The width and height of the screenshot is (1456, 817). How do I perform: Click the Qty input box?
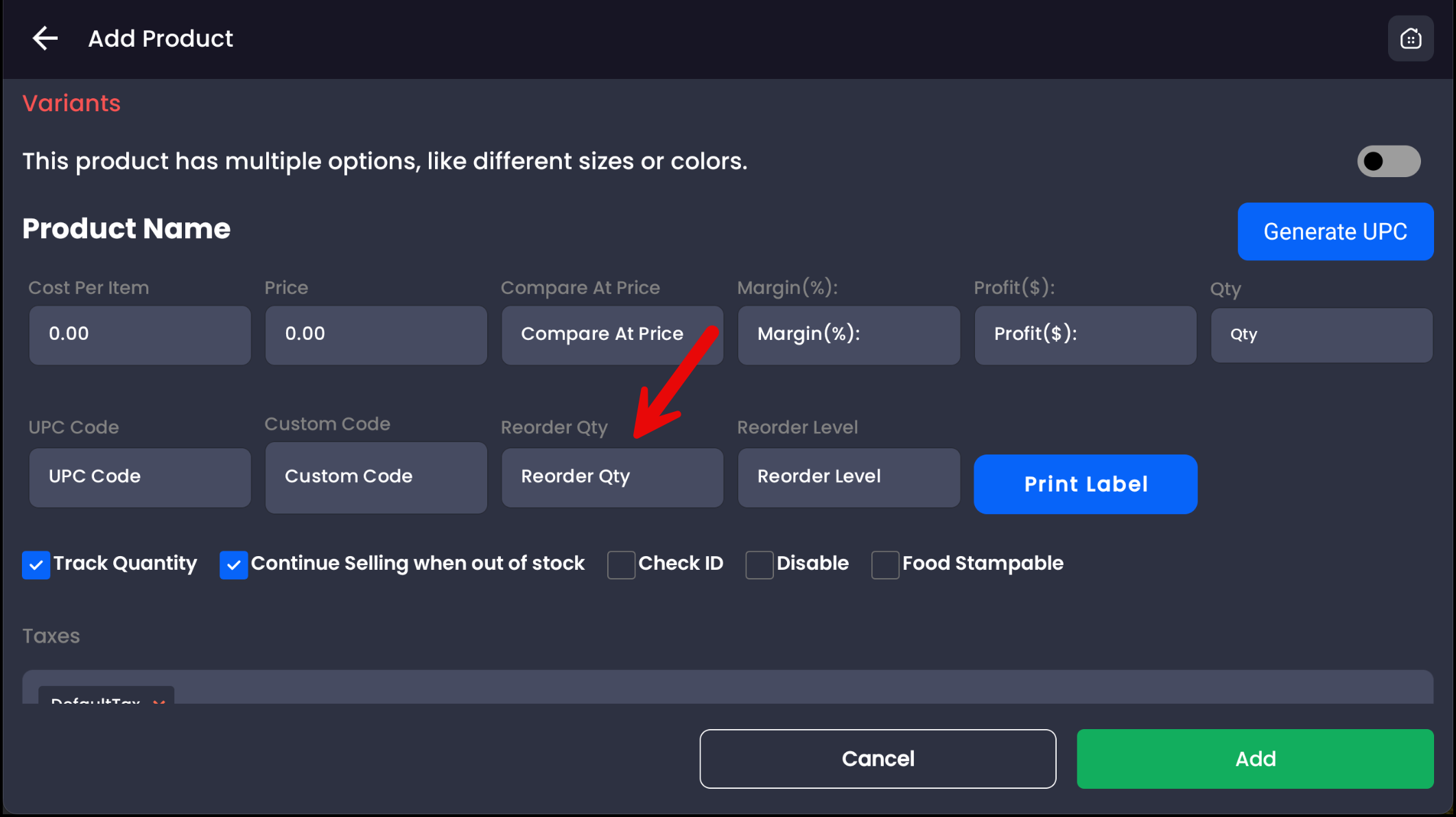point(1321,335)
